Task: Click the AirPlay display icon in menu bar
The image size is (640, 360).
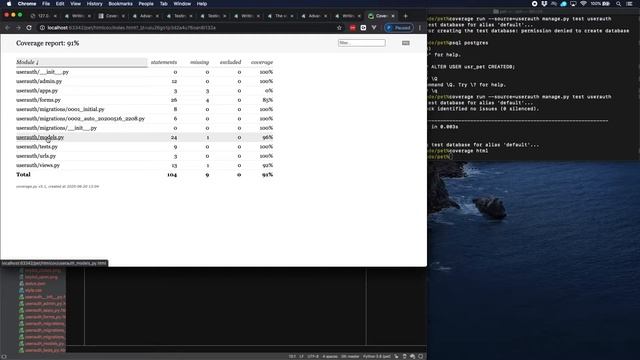Action: [x=573, y=4]
